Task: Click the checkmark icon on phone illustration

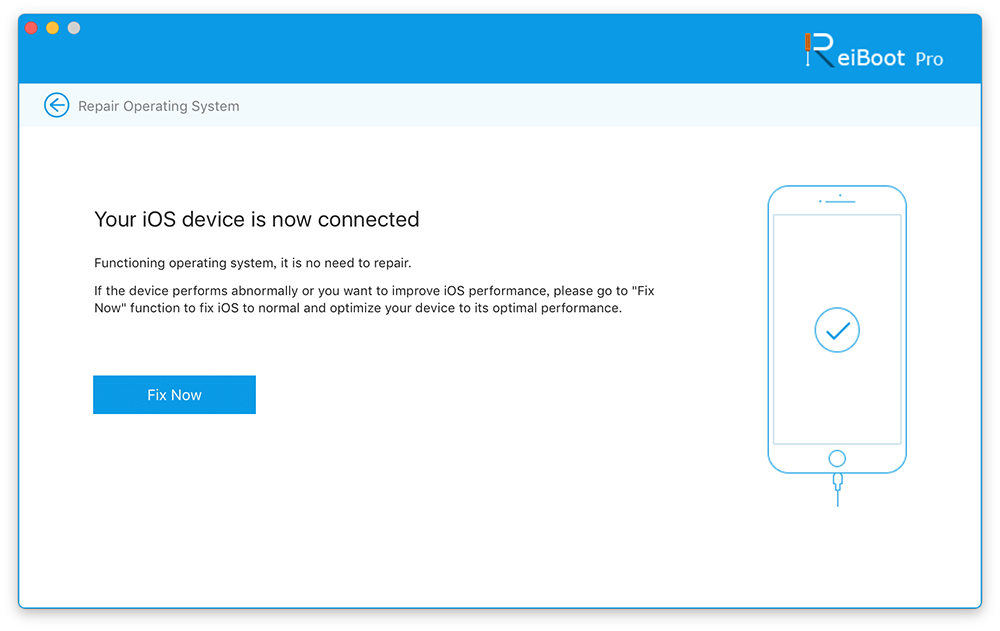Action: 837,330
